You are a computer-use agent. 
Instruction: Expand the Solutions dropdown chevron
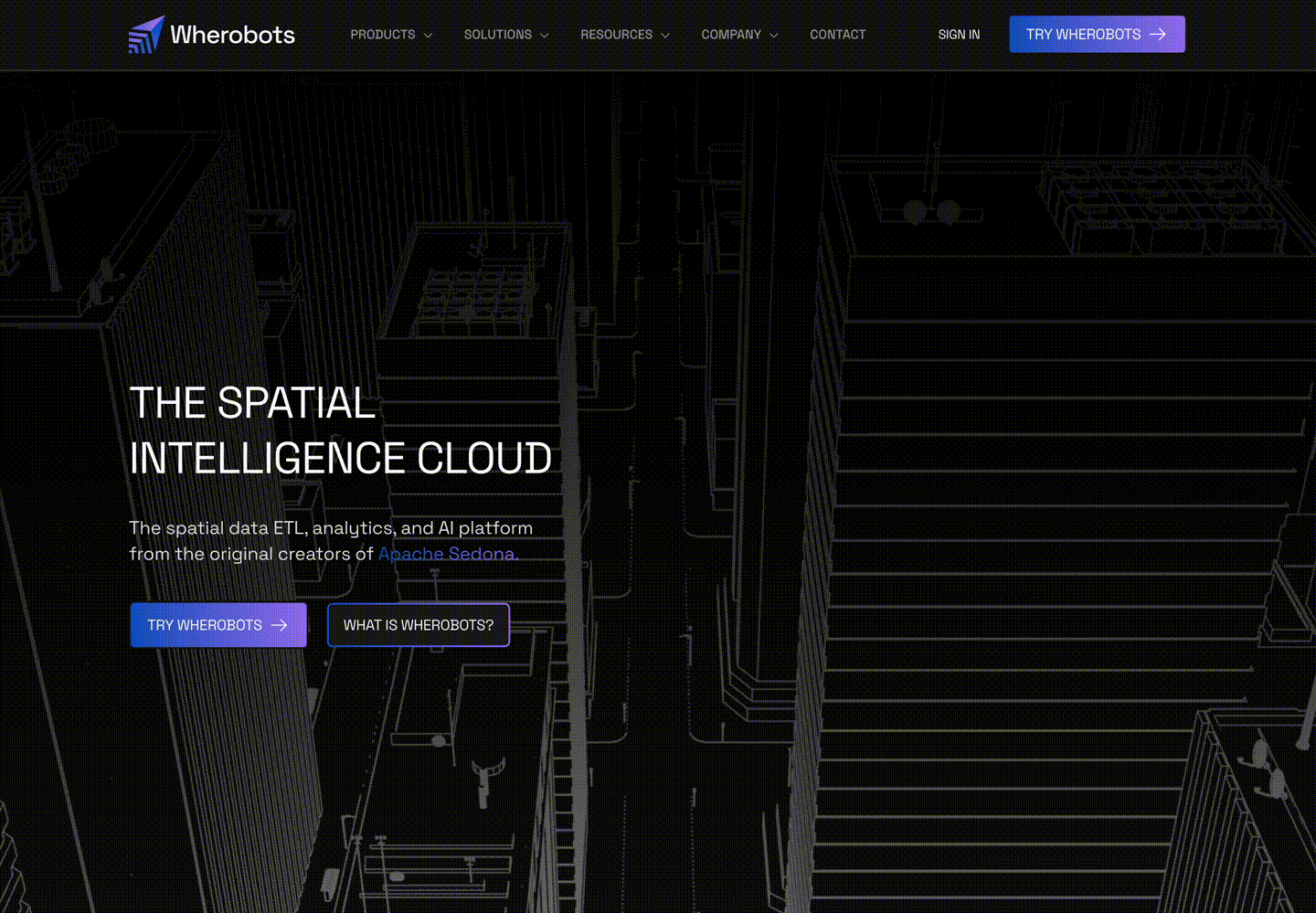[545, 36]
